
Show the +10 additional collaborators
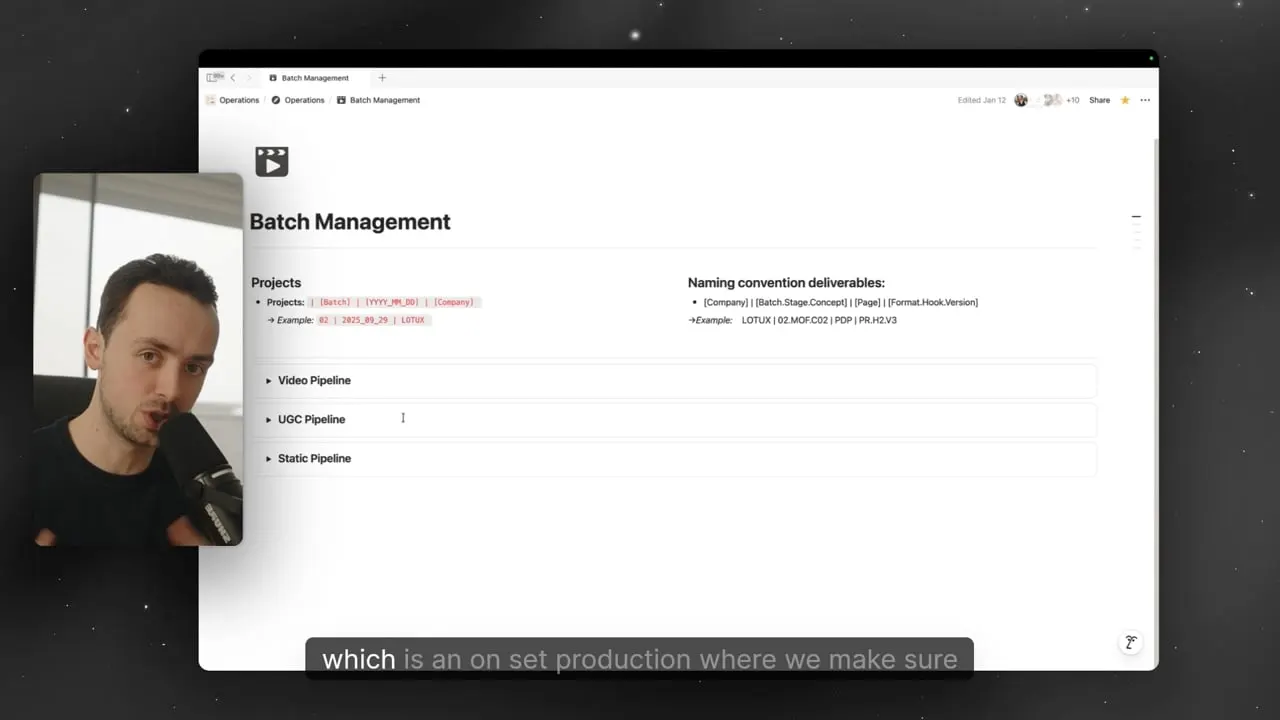[1072, 100]
